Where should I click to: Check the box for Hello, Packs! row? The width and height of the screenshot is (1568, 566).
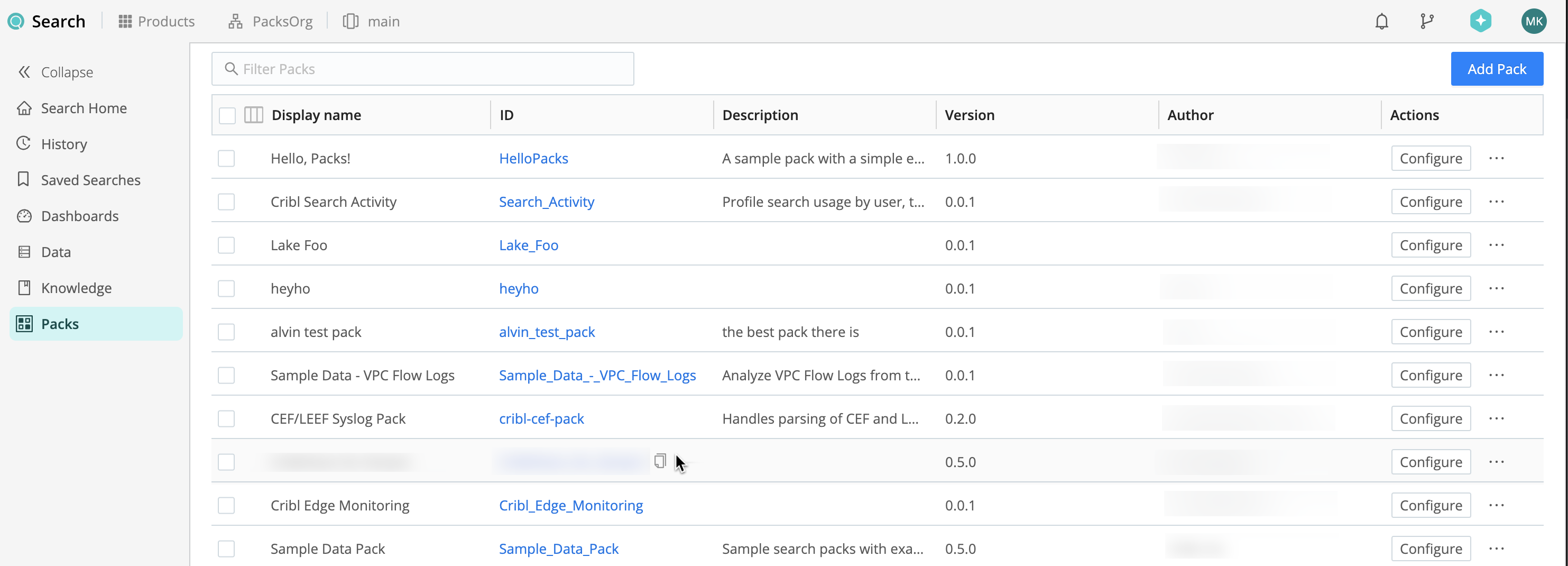point(226,158)
